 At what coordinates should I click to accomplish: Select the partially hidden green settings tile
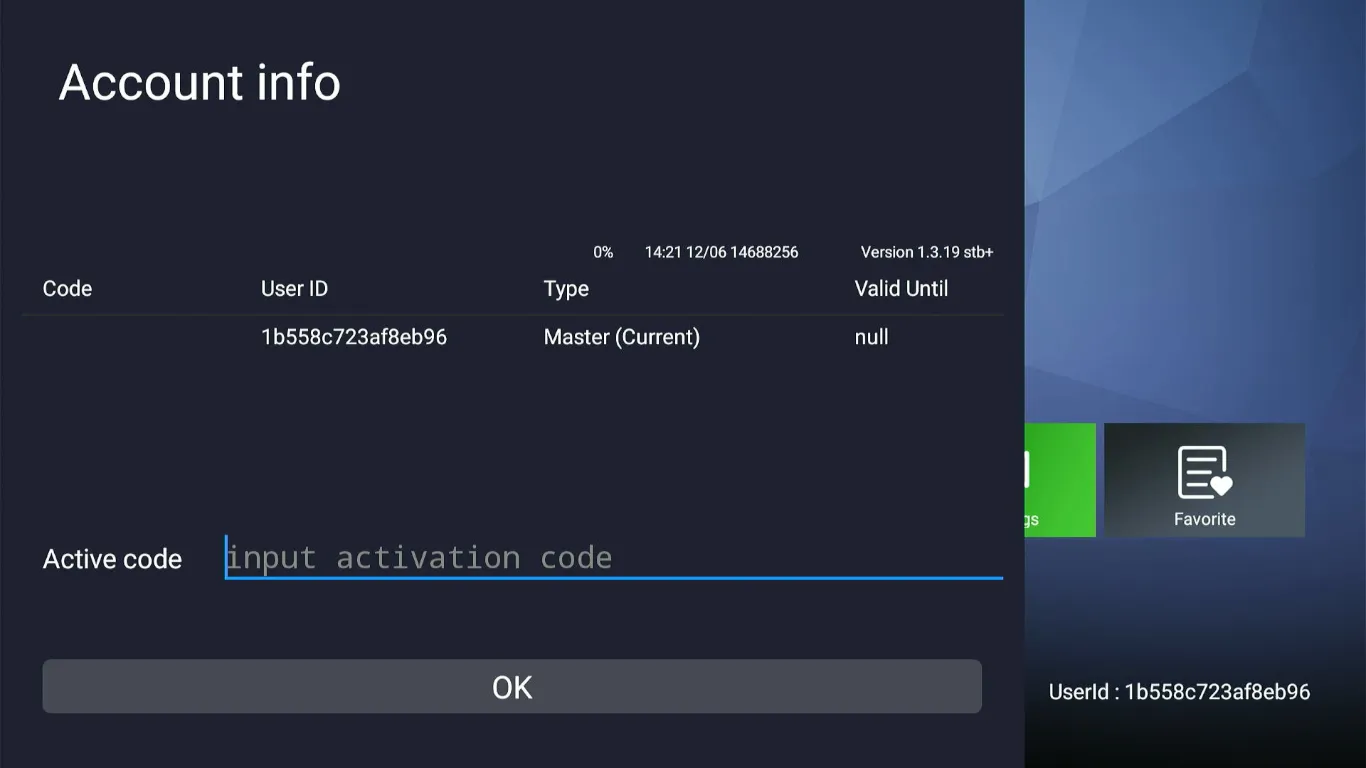tap(1060, 480)
